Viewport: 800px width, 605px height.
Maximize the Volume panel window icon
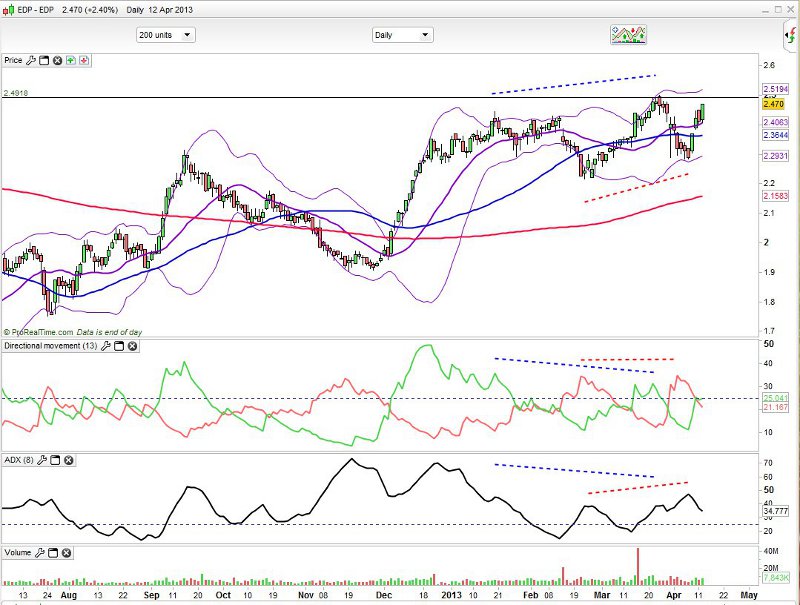(53, 552)
